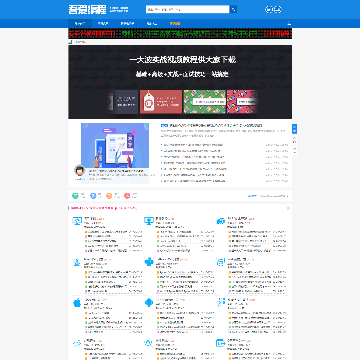Open the dark gray banner card thumbnail
Screen dimensions: 360x360
tap(123, 102)
